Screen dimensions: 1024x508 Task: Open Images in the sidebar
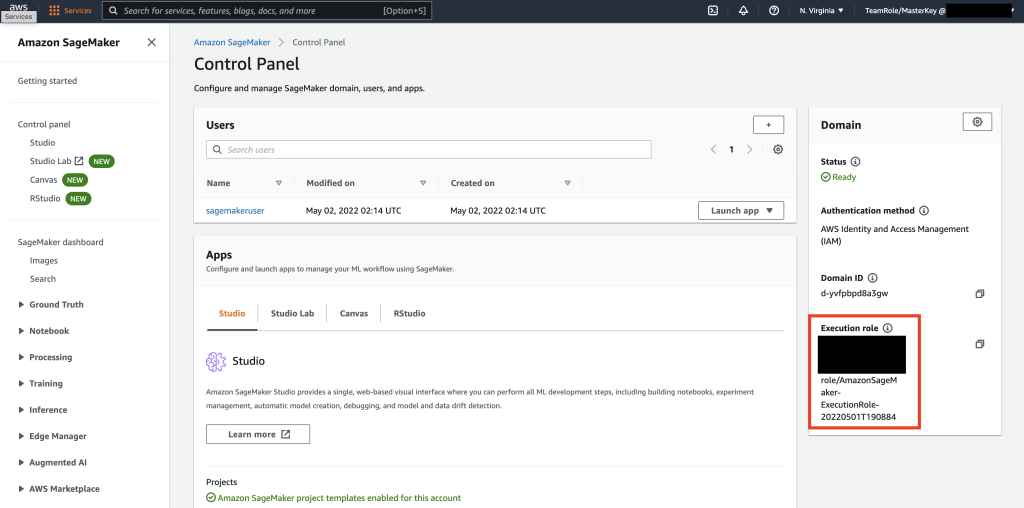[44, 261]
